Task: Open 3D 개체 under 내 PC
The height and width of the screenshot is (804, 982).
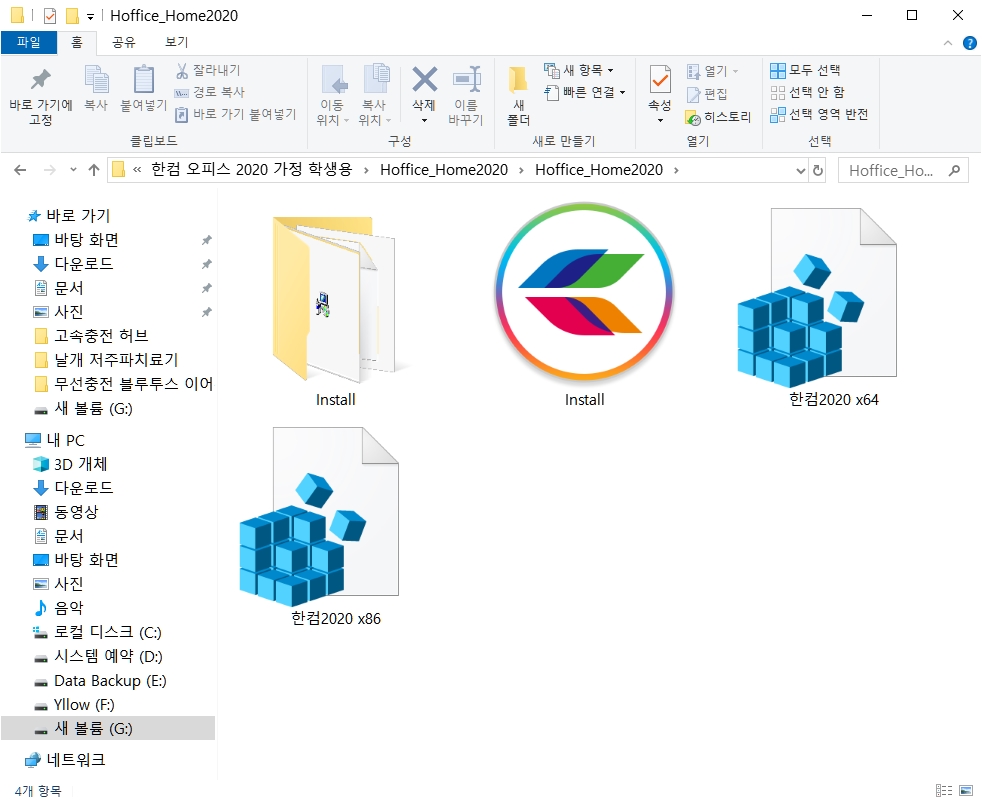Action: (x=80, y=464)
